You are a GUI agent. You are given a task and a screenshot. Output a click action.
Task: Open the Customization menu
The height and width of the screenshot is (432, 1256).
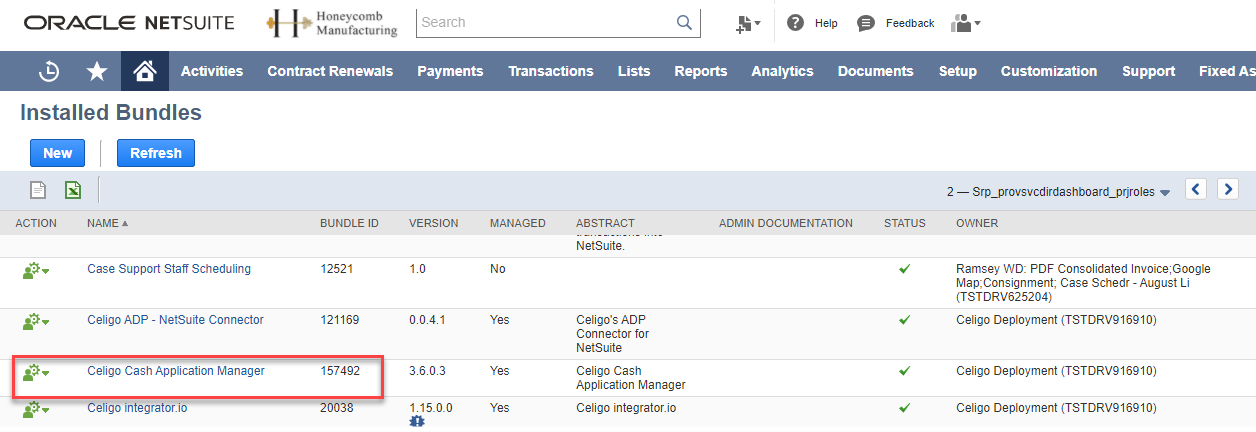(x=1049, y=71)
